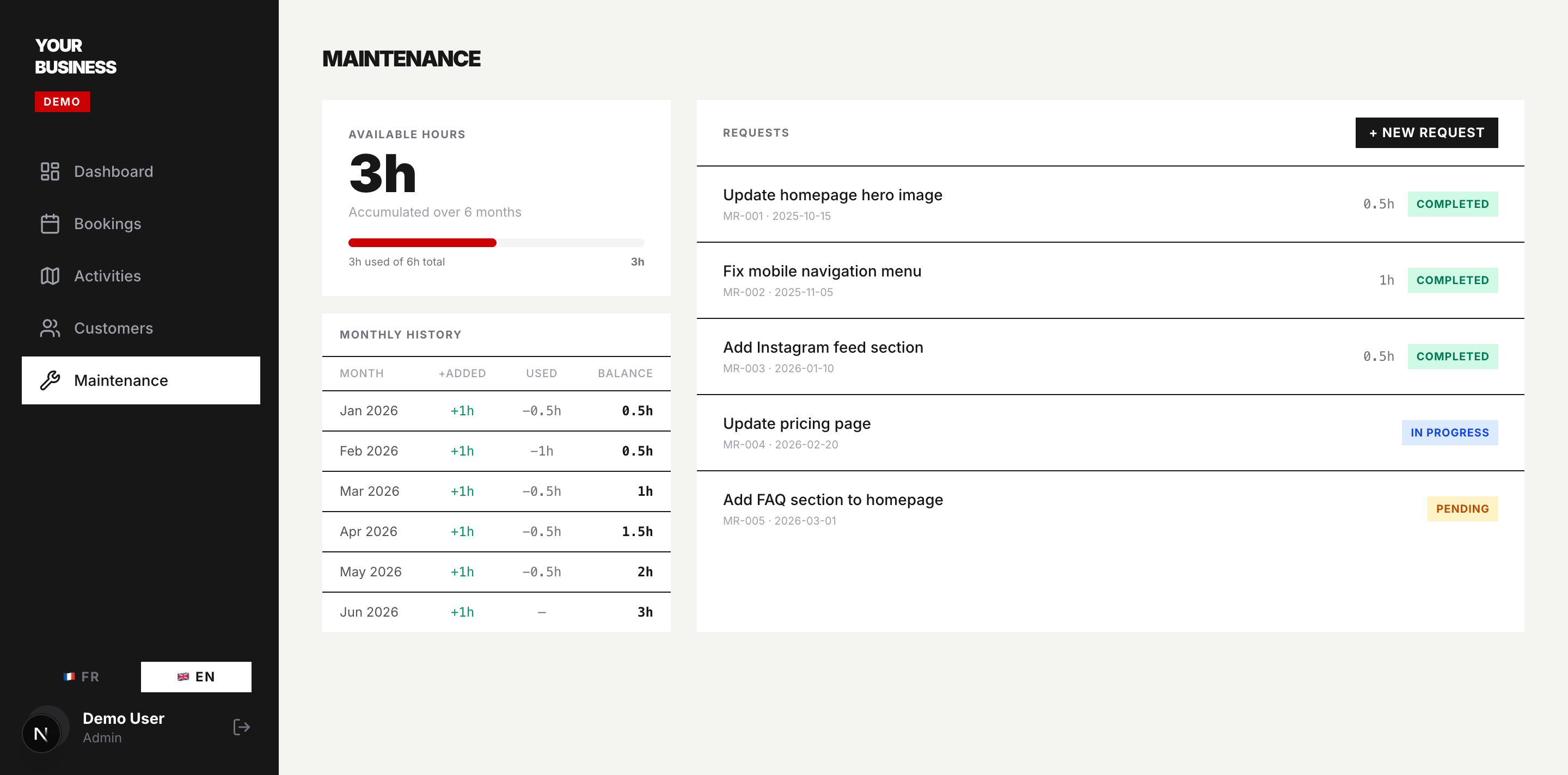Click the +1h added value for Mar 2026
Image resolution: width=1568 pixels, height=775 pixels.
(462, 491)
